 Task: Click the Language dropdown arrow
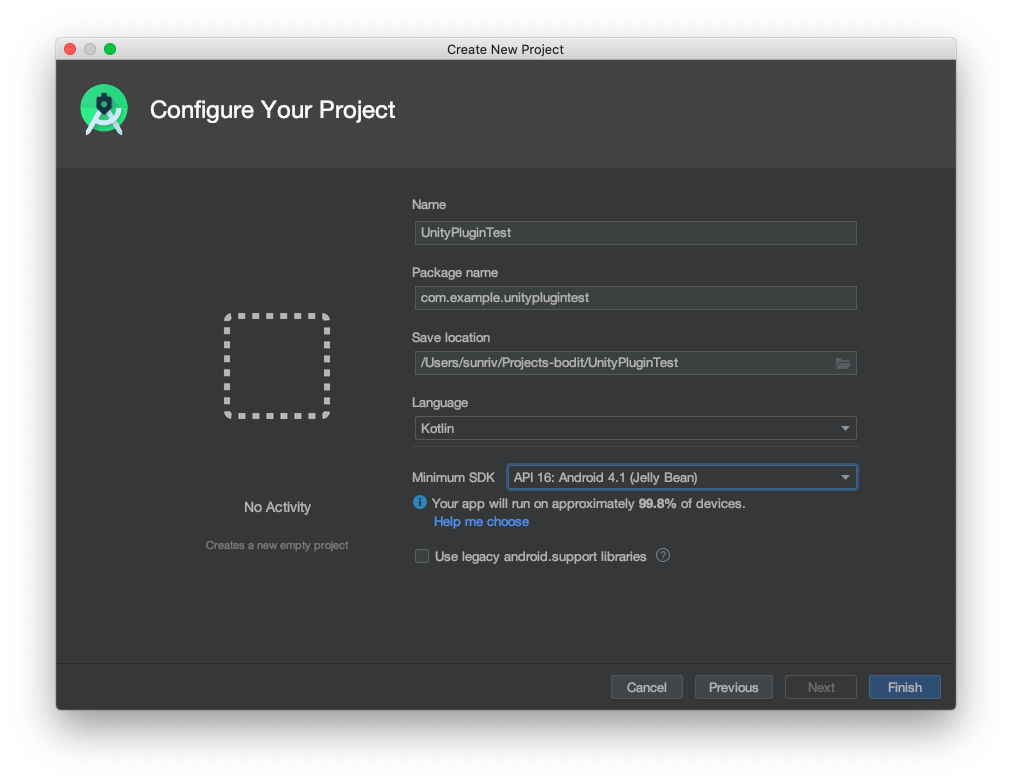tap(845, 428)
